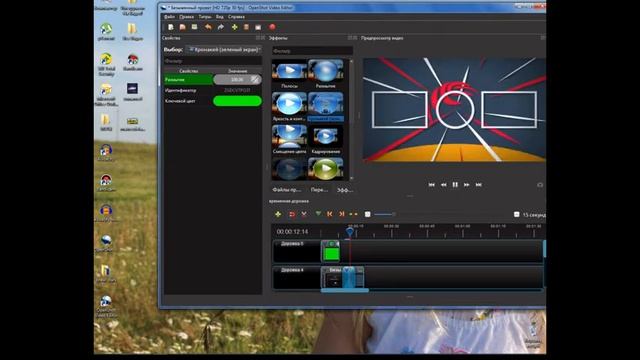Jump to next marker icon

tap(342, 214)
